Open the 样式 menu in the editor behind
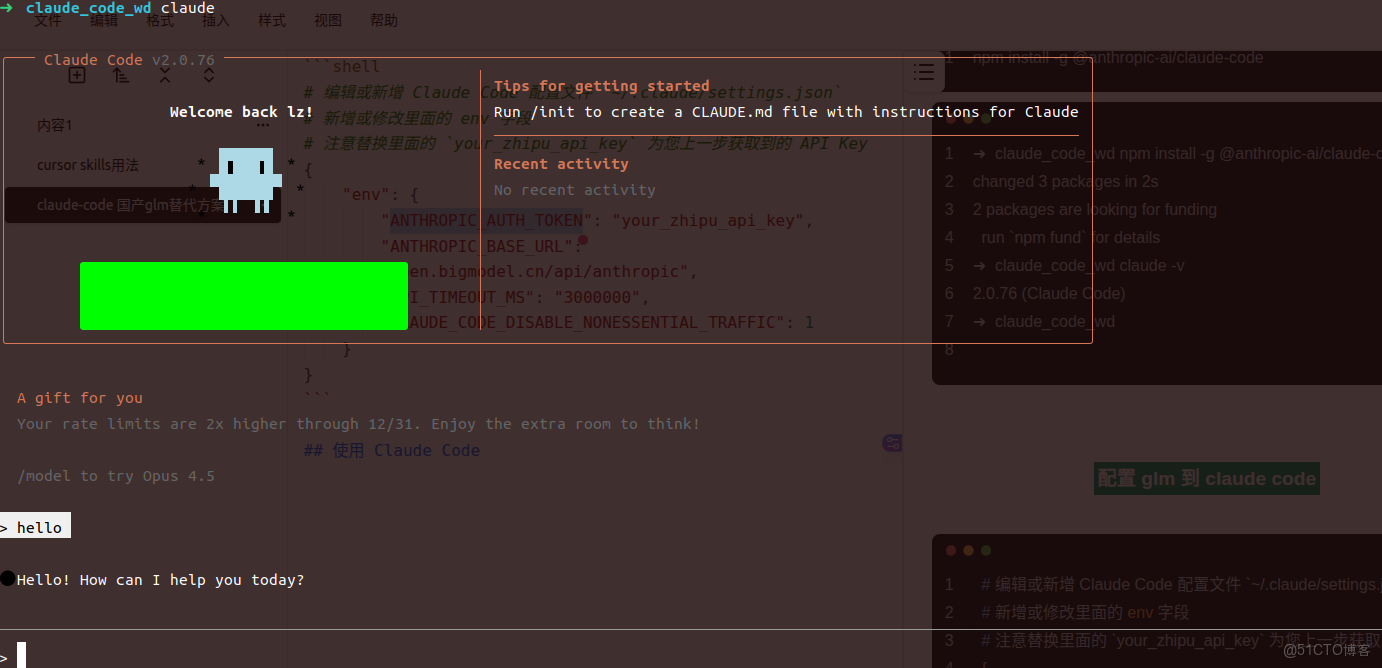1382x668 pixels. point(272,20)
